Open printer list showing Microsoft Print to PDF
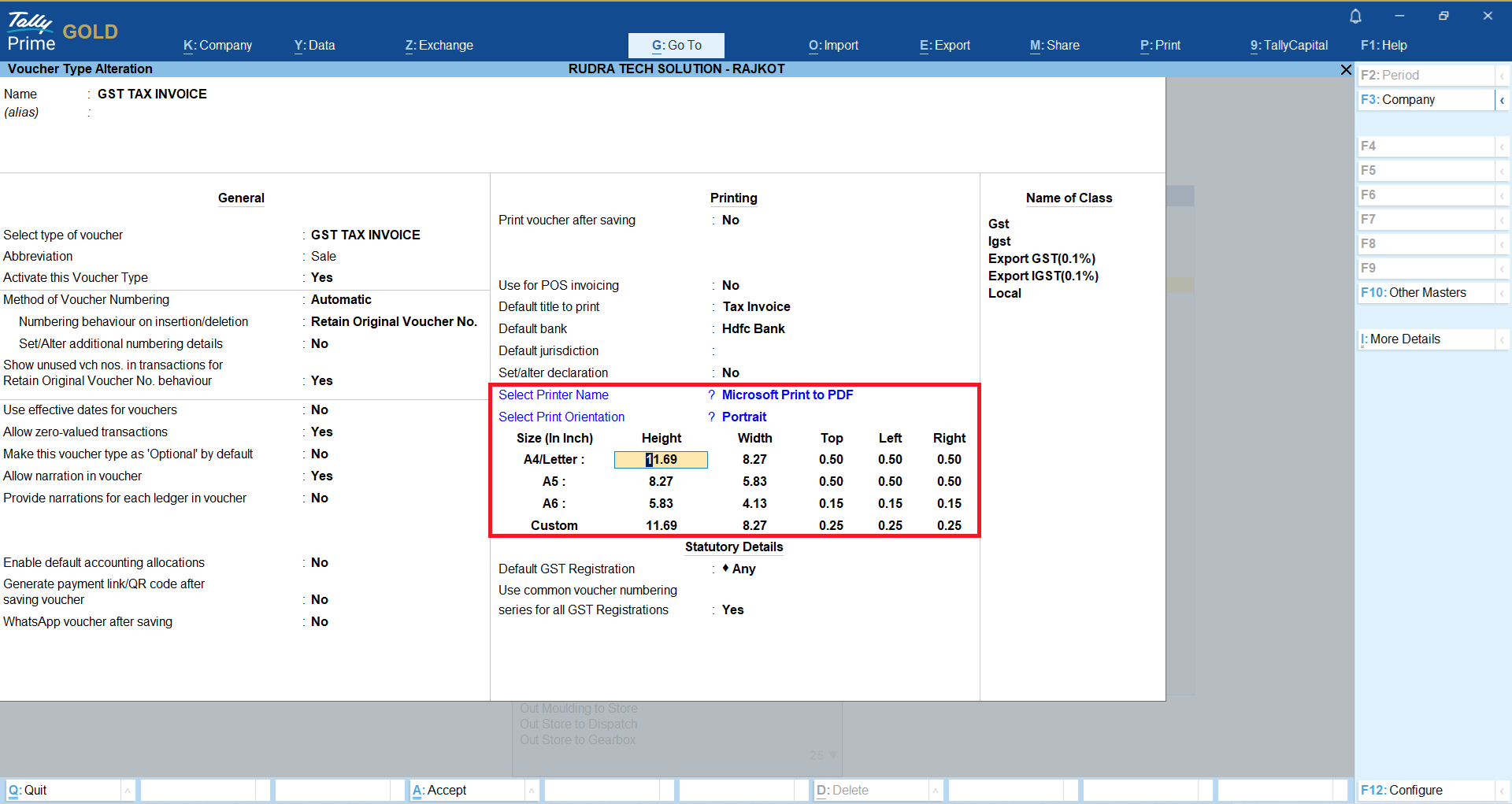 point(787,395)
